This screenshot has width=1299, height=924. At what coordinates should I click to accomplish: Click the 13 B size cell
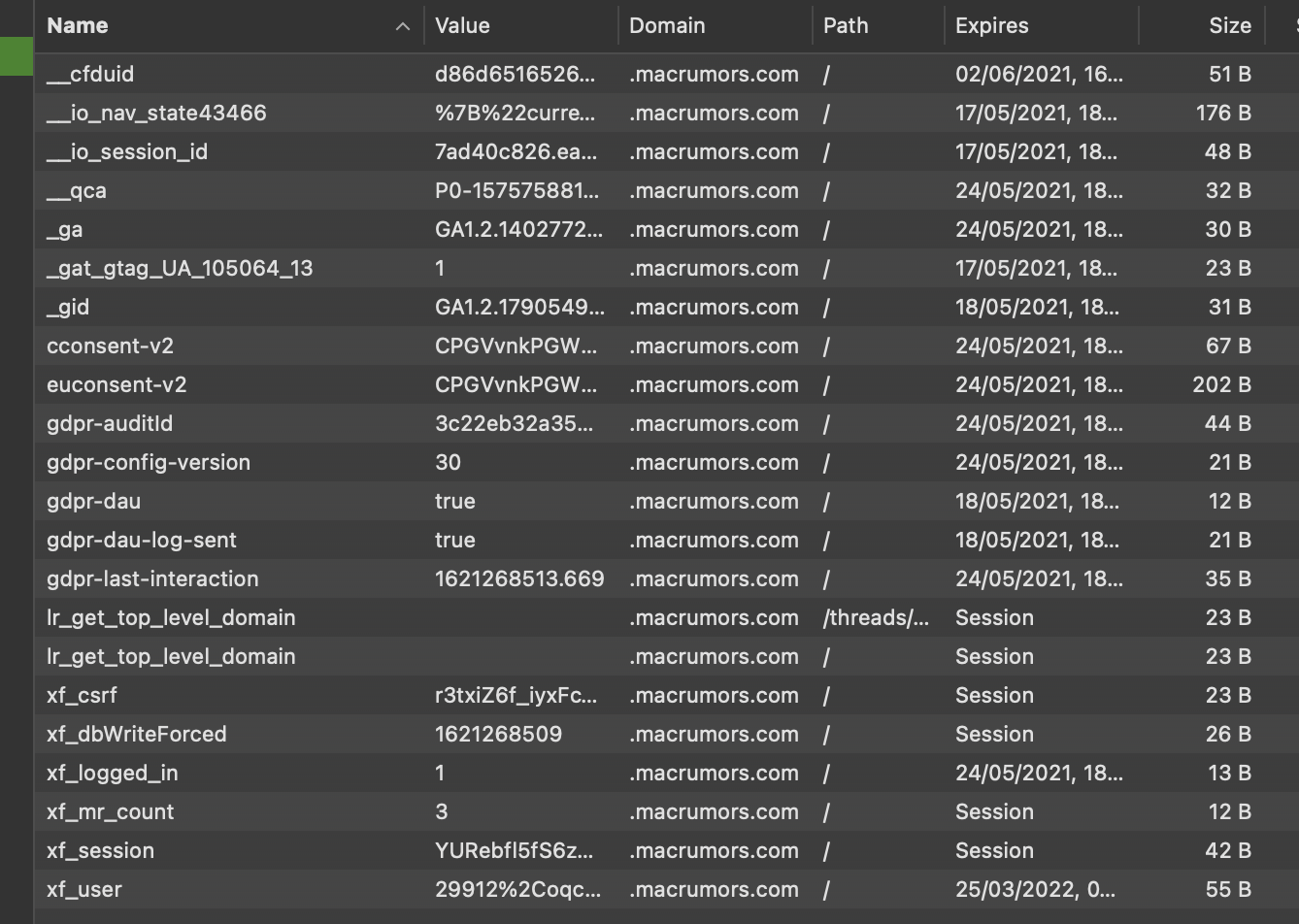(1230, 774)
